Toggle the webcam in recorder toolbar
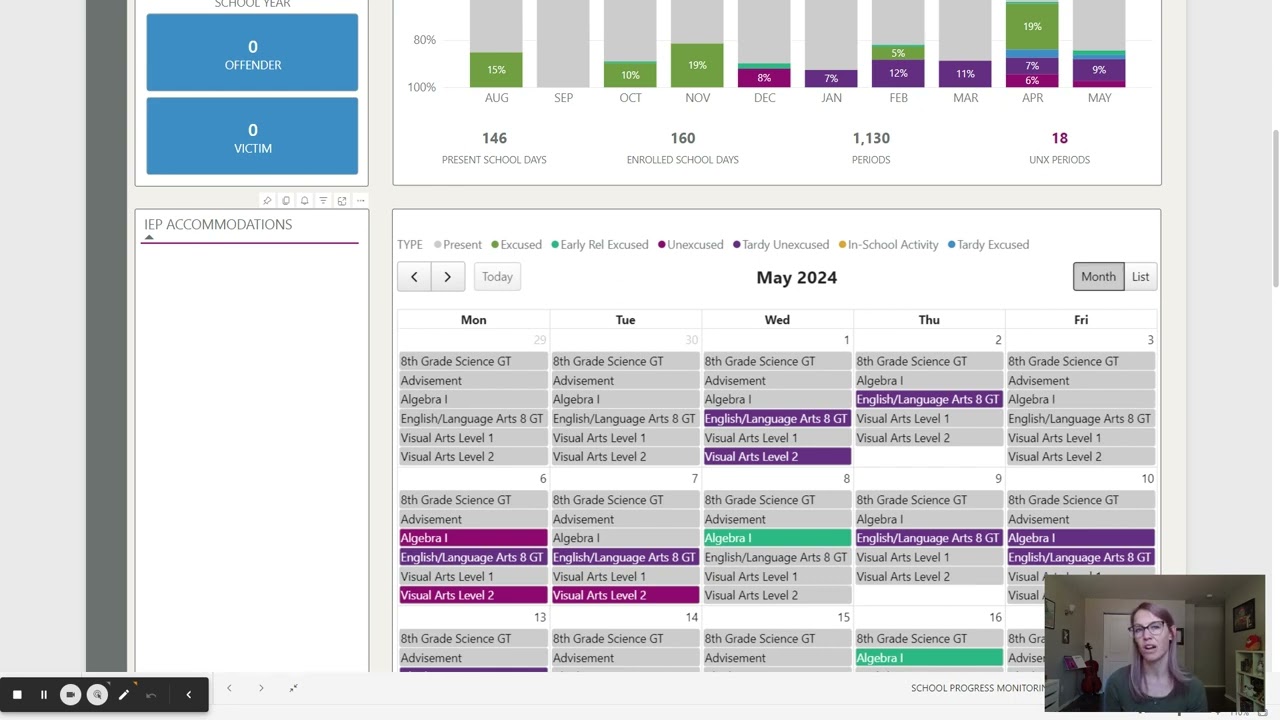1280x720 pixels. (x=70, y=694)
